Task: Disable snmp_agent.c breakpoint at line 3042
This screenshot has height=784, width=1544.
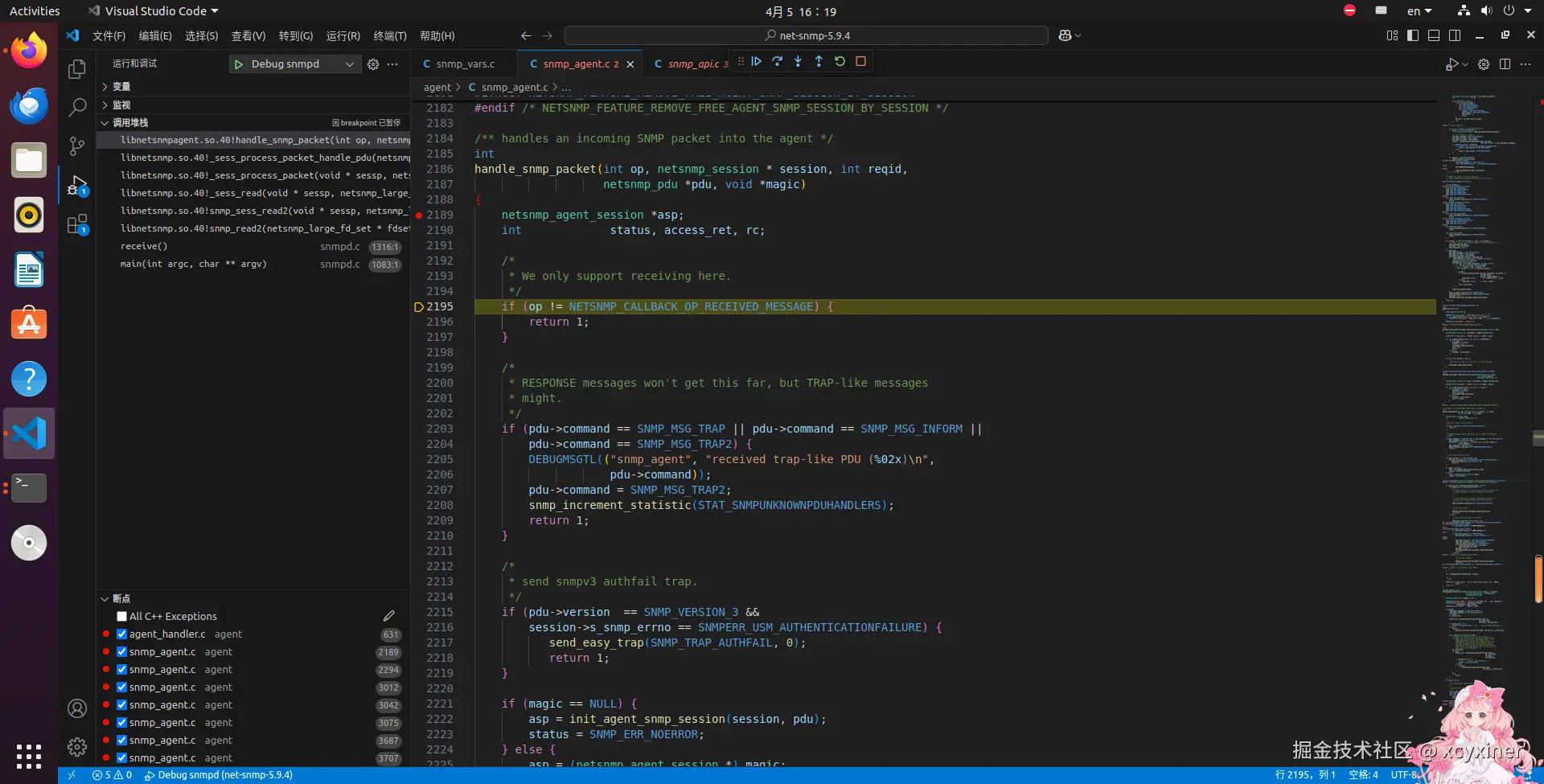Action: (122, 705)
